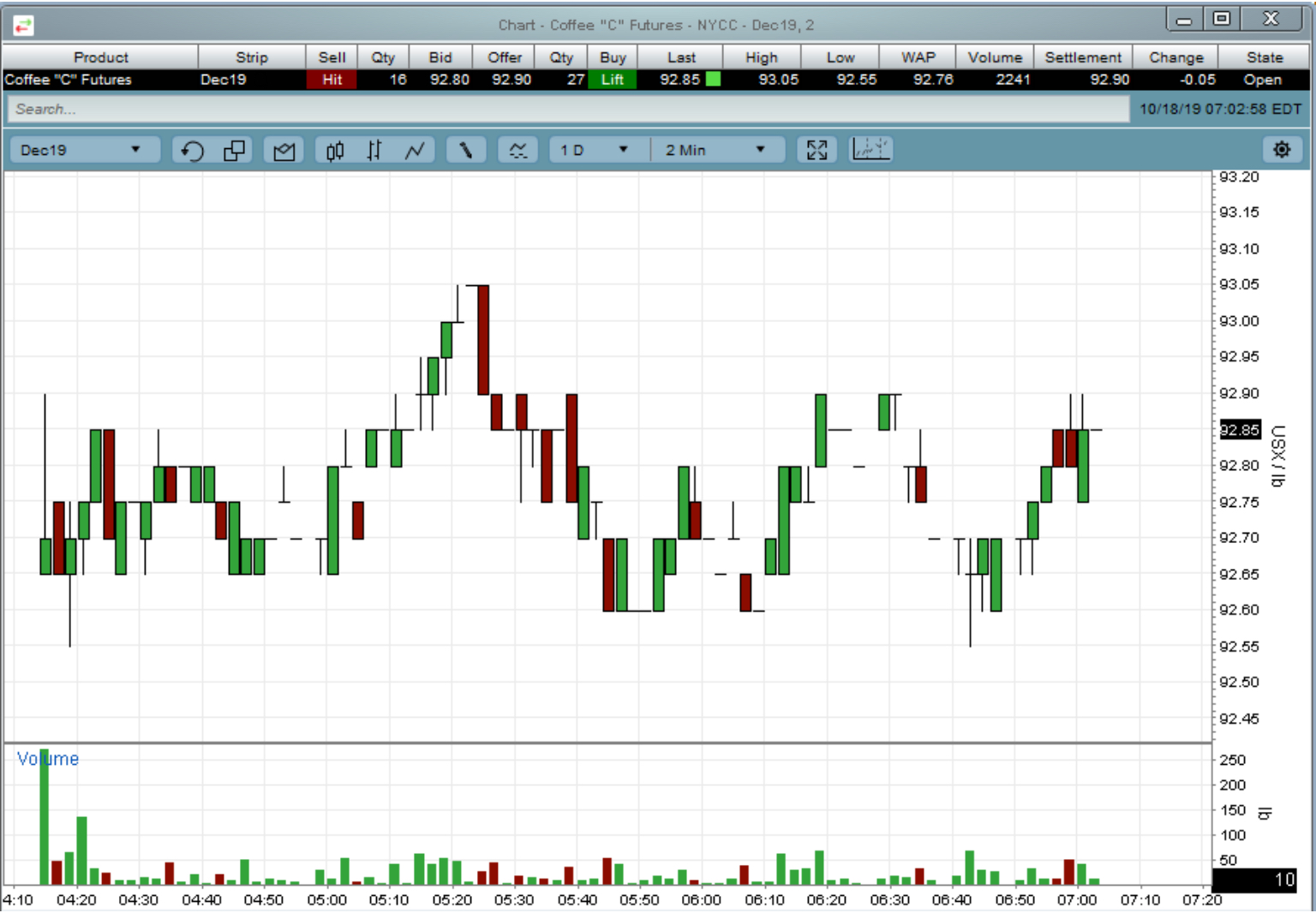The height and width of the screenshot is (919, 1316).
Task: Click the email chart envelope icon
Action: tap(284, 151)
